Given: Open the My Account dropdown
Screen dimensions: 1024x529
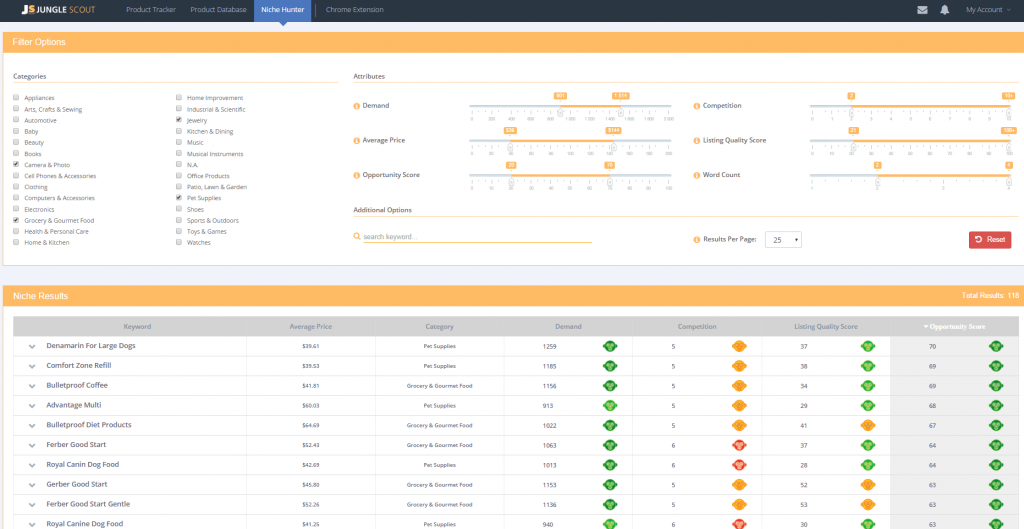Looking at the screenshot, I should [x=988, y=10].
